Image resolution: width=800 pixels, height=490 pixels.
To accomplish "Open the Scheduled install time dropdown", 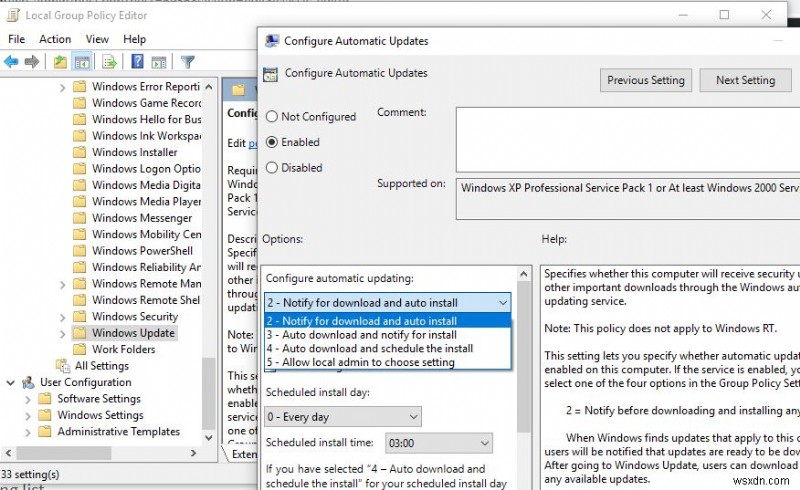I will [x=439, y=443].
